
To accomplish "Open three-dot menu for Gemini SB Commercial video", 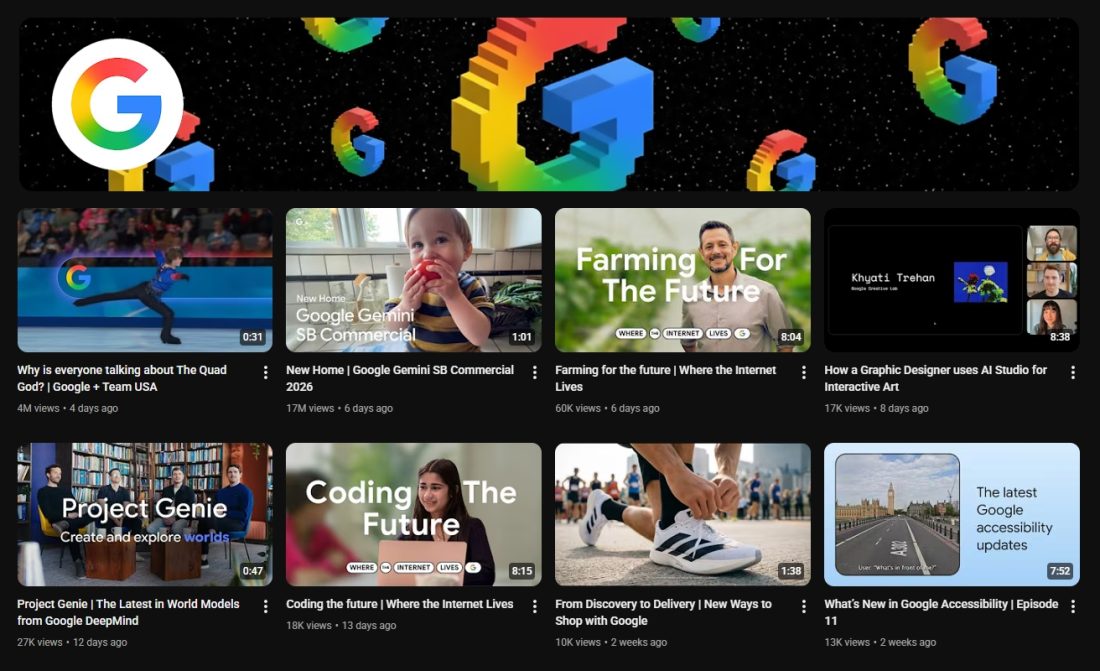I will coord(535,372).
